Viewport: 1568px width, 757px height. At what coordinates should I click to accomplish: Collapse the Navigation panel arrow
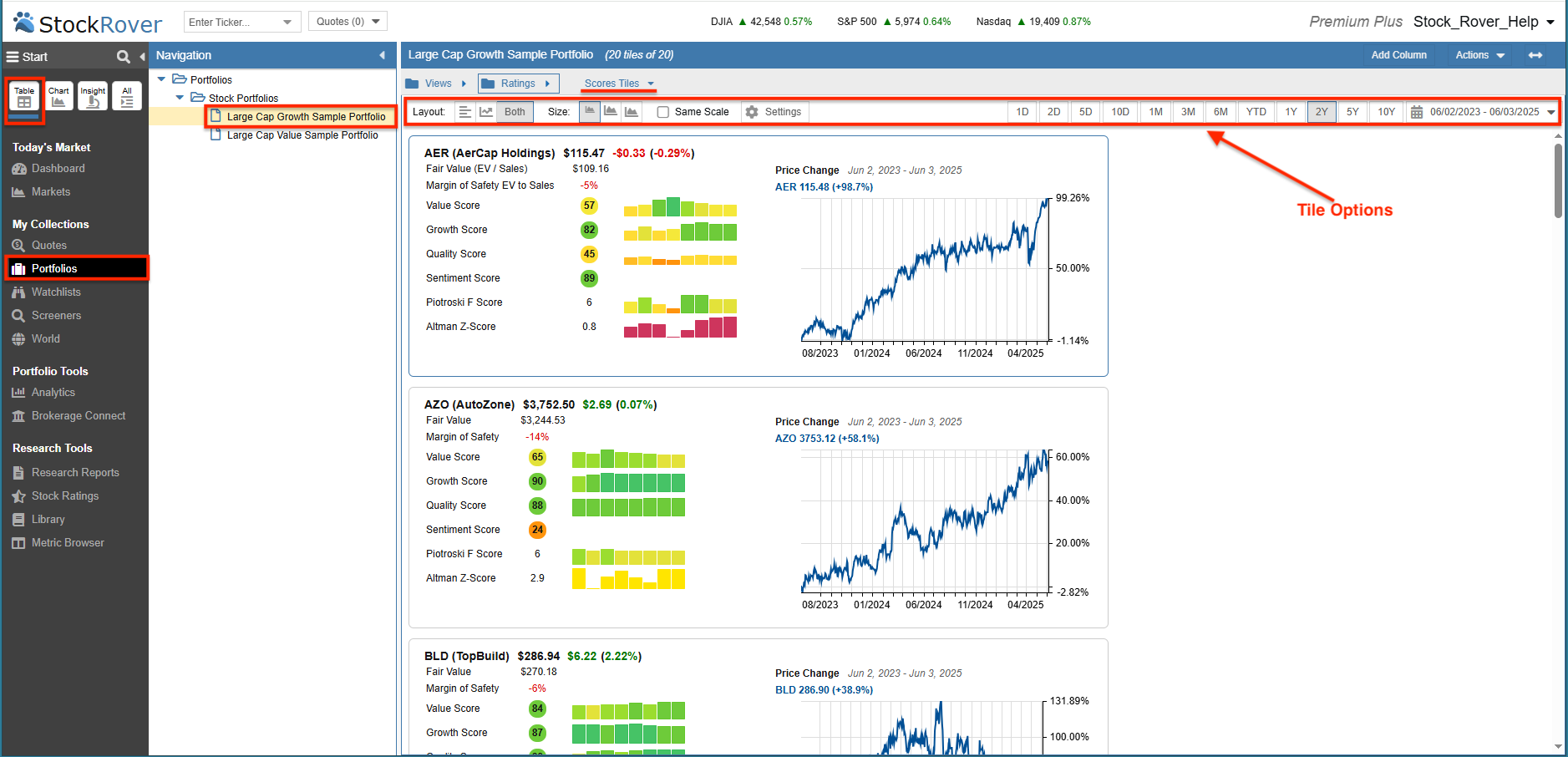point(383,55)
